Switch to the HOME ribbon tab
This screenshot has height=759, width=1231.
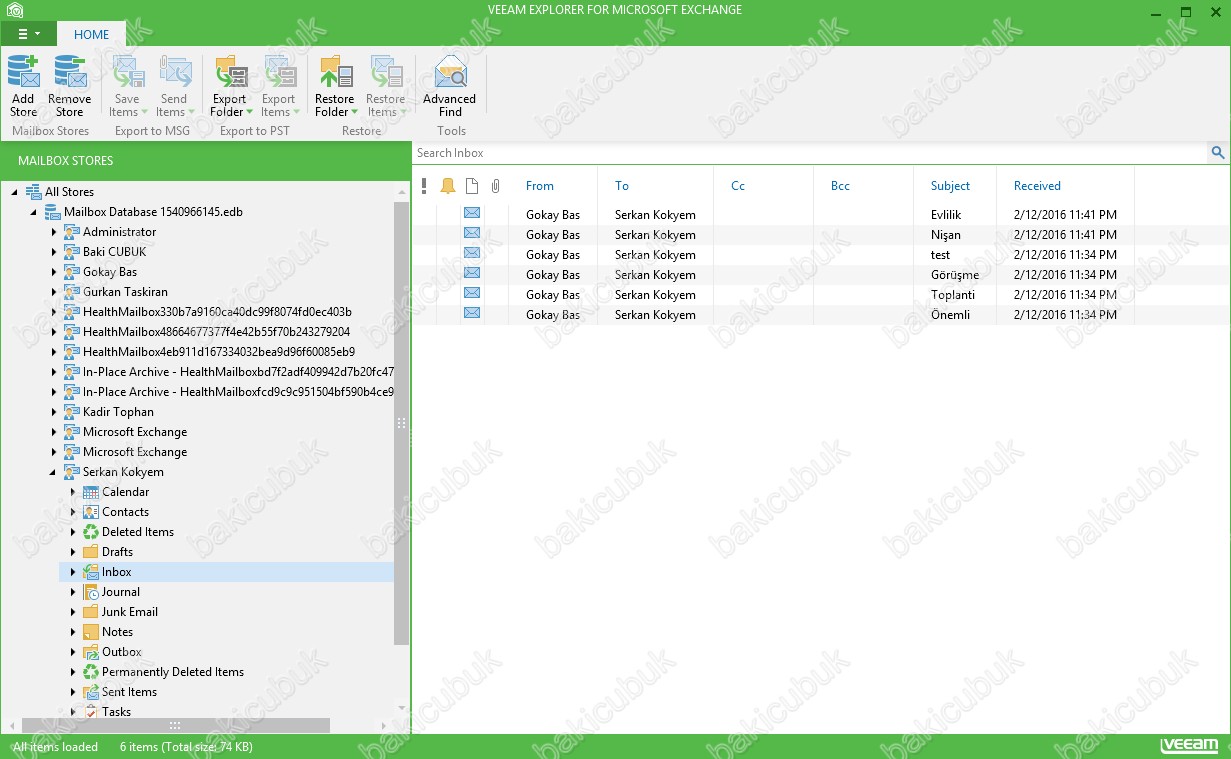[92, 34]
